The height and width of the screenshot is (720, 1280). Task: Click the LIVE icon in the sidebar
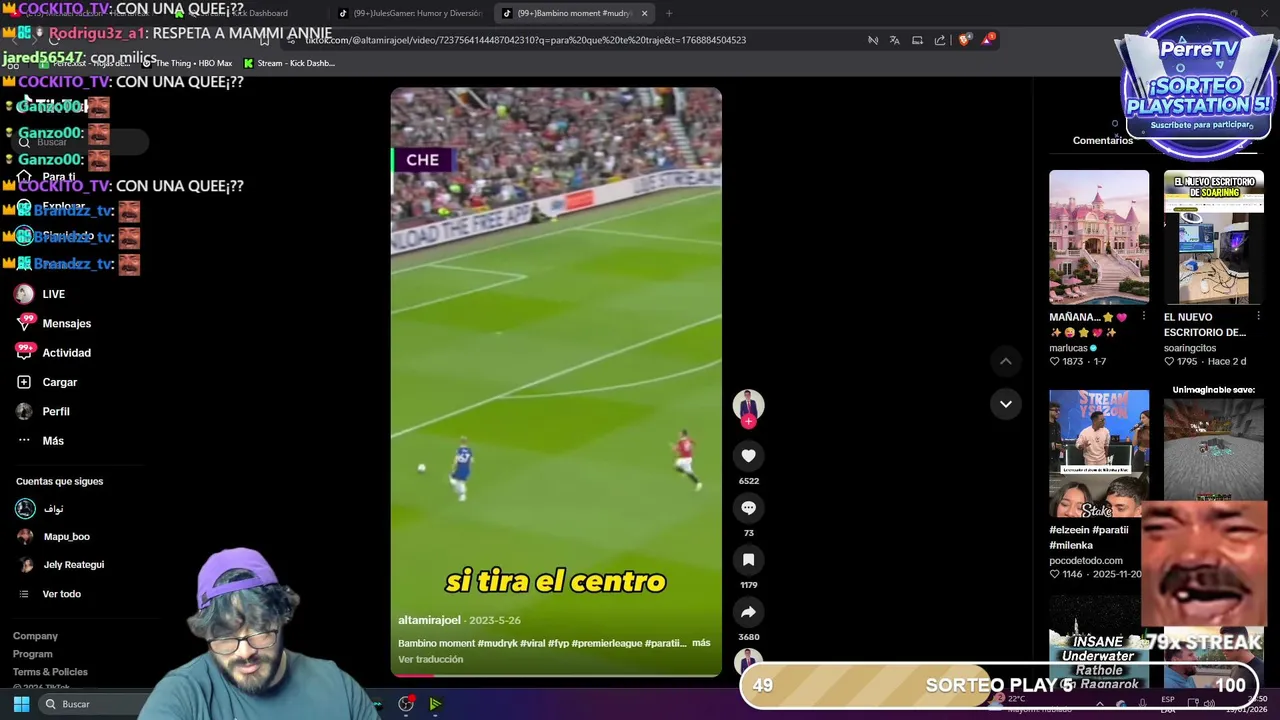click(24, 294)
